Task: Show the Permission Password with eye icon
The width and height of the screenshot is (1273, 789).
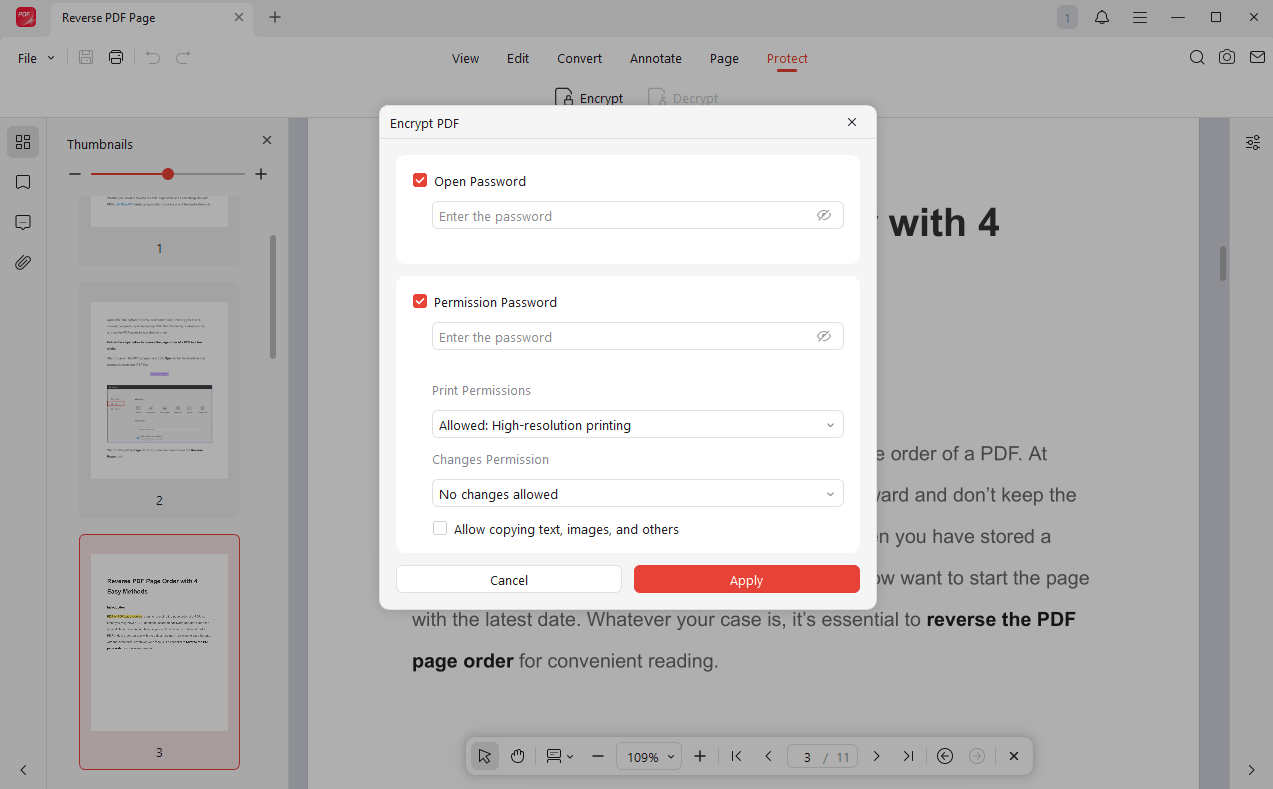Action: coord(824,336)
